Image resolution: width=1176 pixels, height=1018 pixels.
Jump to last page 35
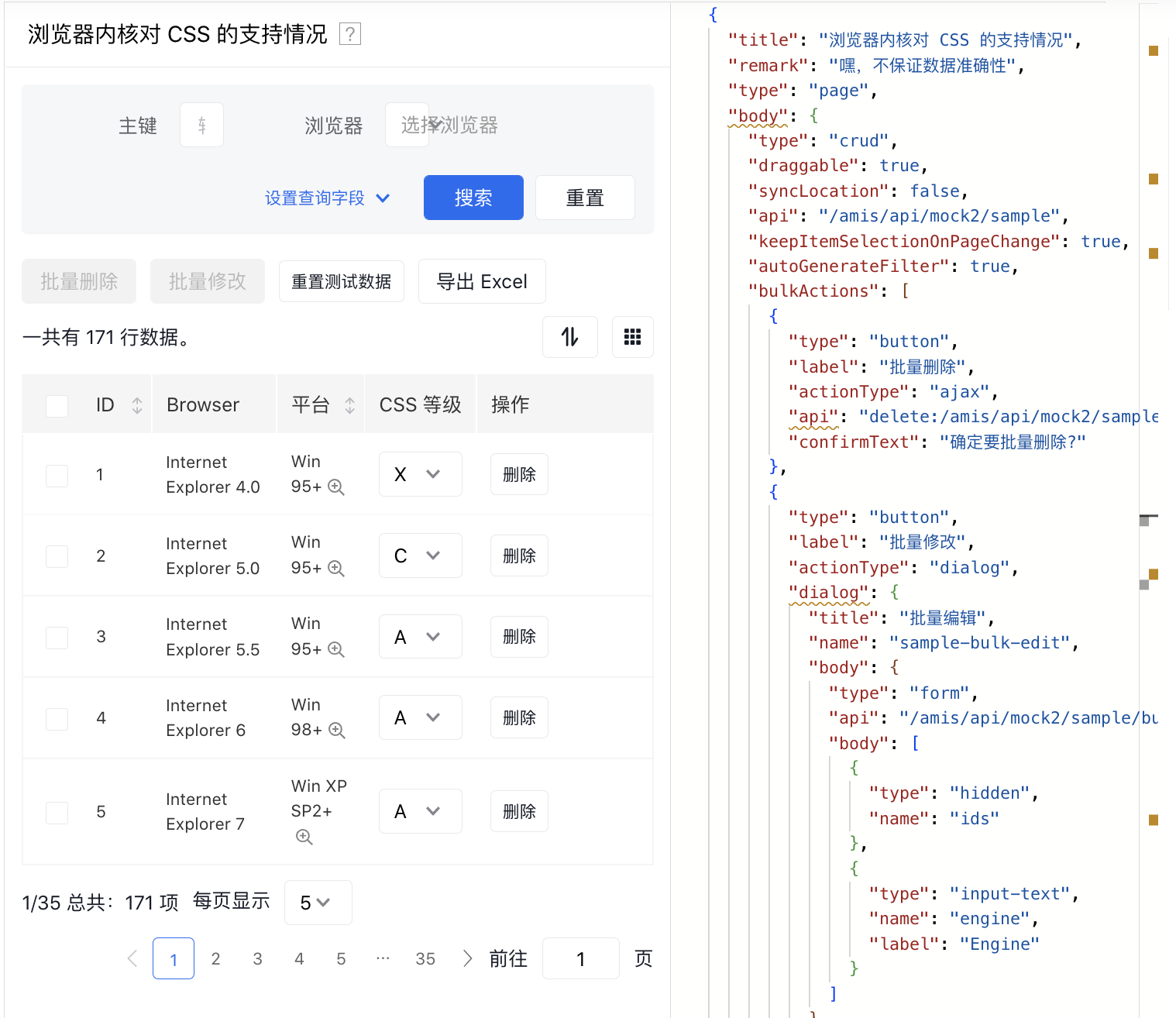point(425,959)
